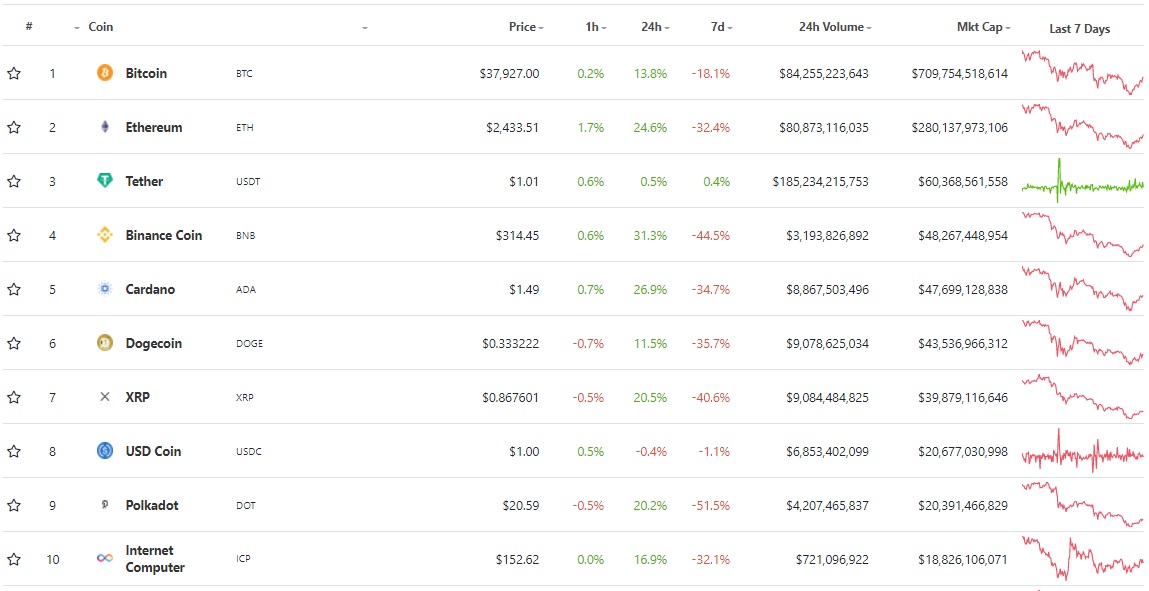Click the USDT ticker symbol
The image size is (1149, 591).
248,182
